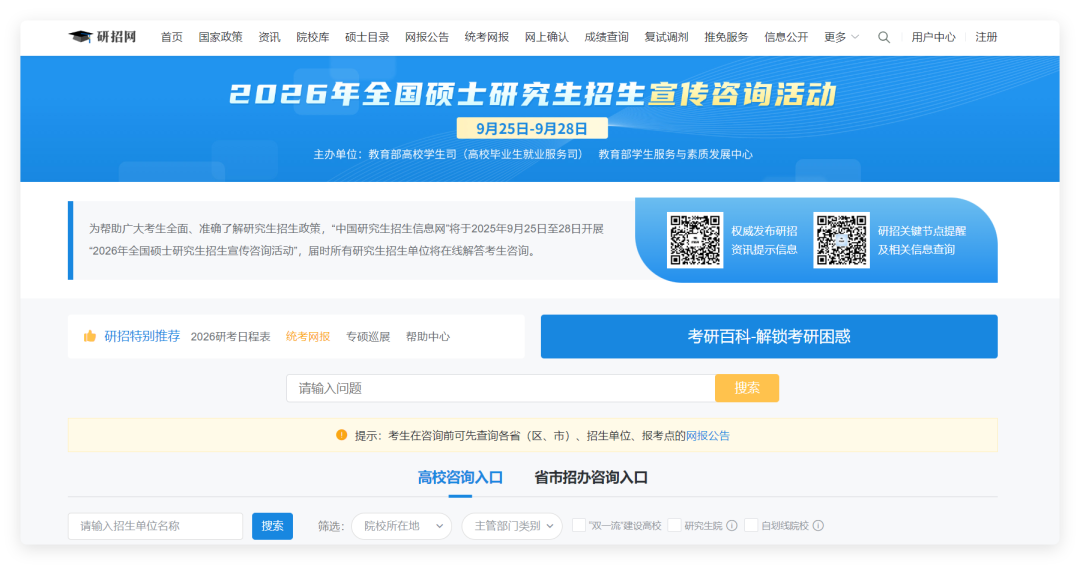Click the 考研百科-解锁考研困惑 button
1080x565 pixels.
769,336
